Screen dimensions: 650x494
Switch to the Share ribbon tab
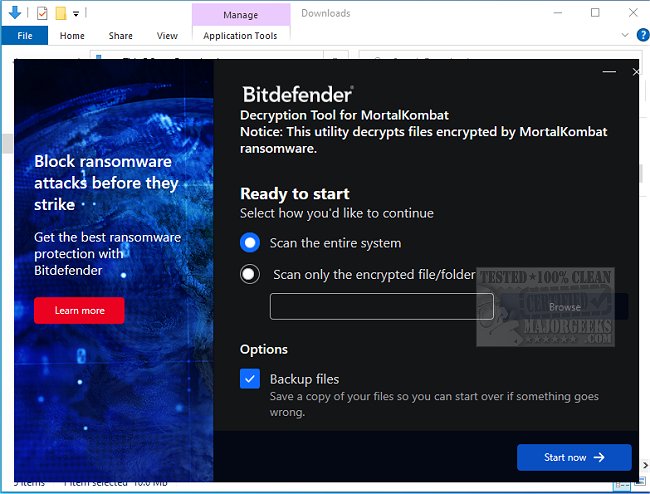pos(121,36)
